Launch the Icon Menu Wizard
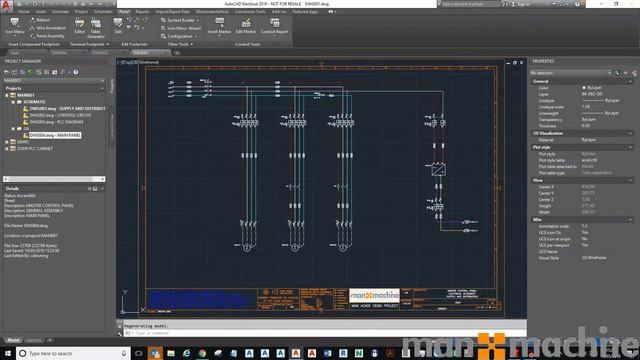The image size is (640, 360). click(x=180, y=28)
